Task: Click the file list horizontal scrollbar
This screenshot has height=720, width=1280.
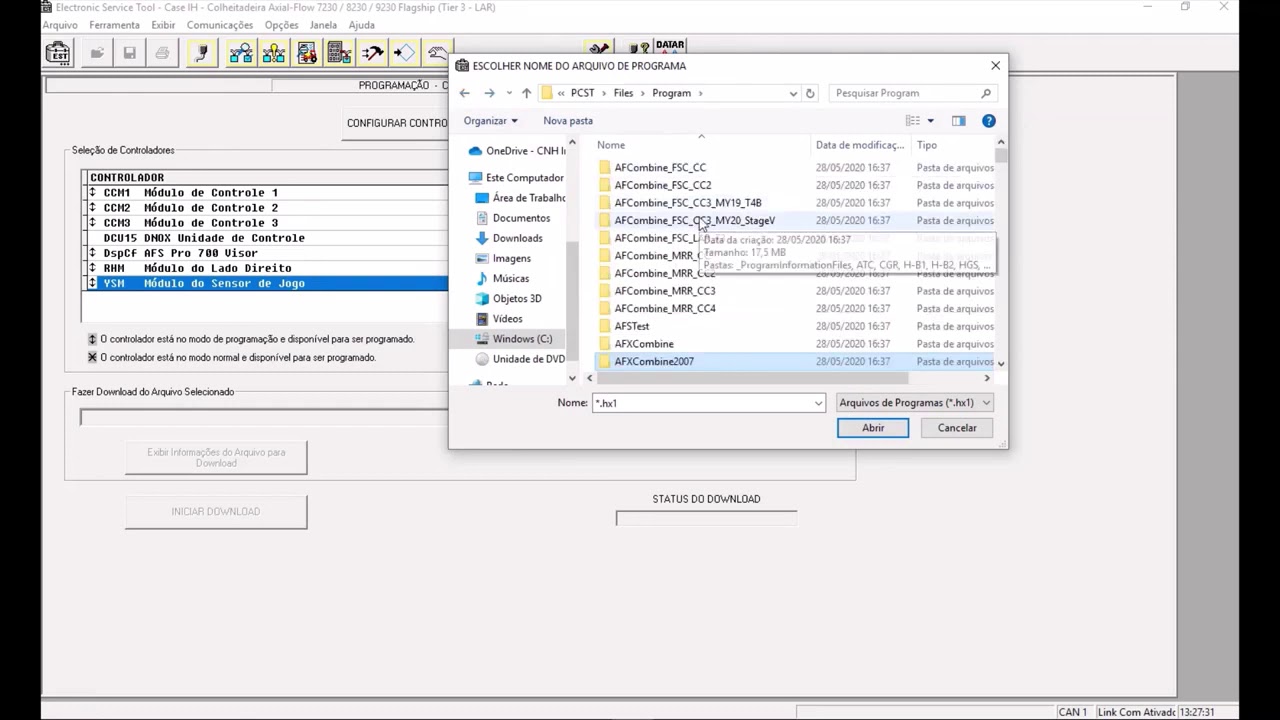Action: point(788,378)
